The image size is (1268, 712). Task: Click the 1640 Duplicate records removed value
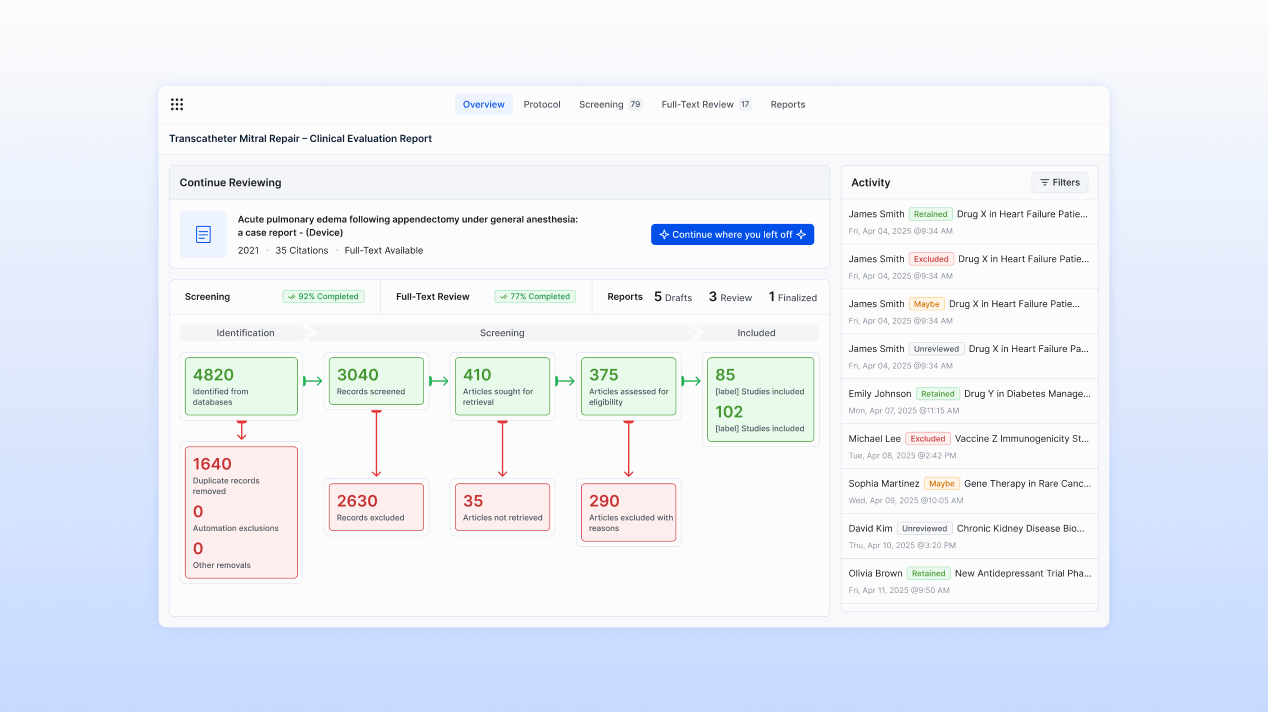212,464
